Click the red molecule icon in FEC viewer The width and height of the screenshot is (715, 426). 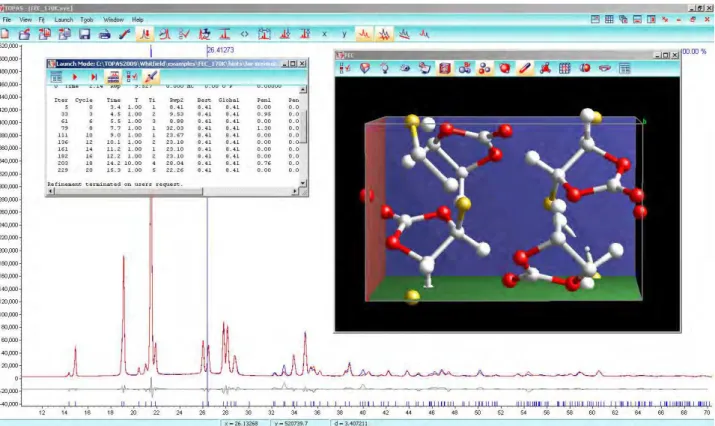coord(545,68)
